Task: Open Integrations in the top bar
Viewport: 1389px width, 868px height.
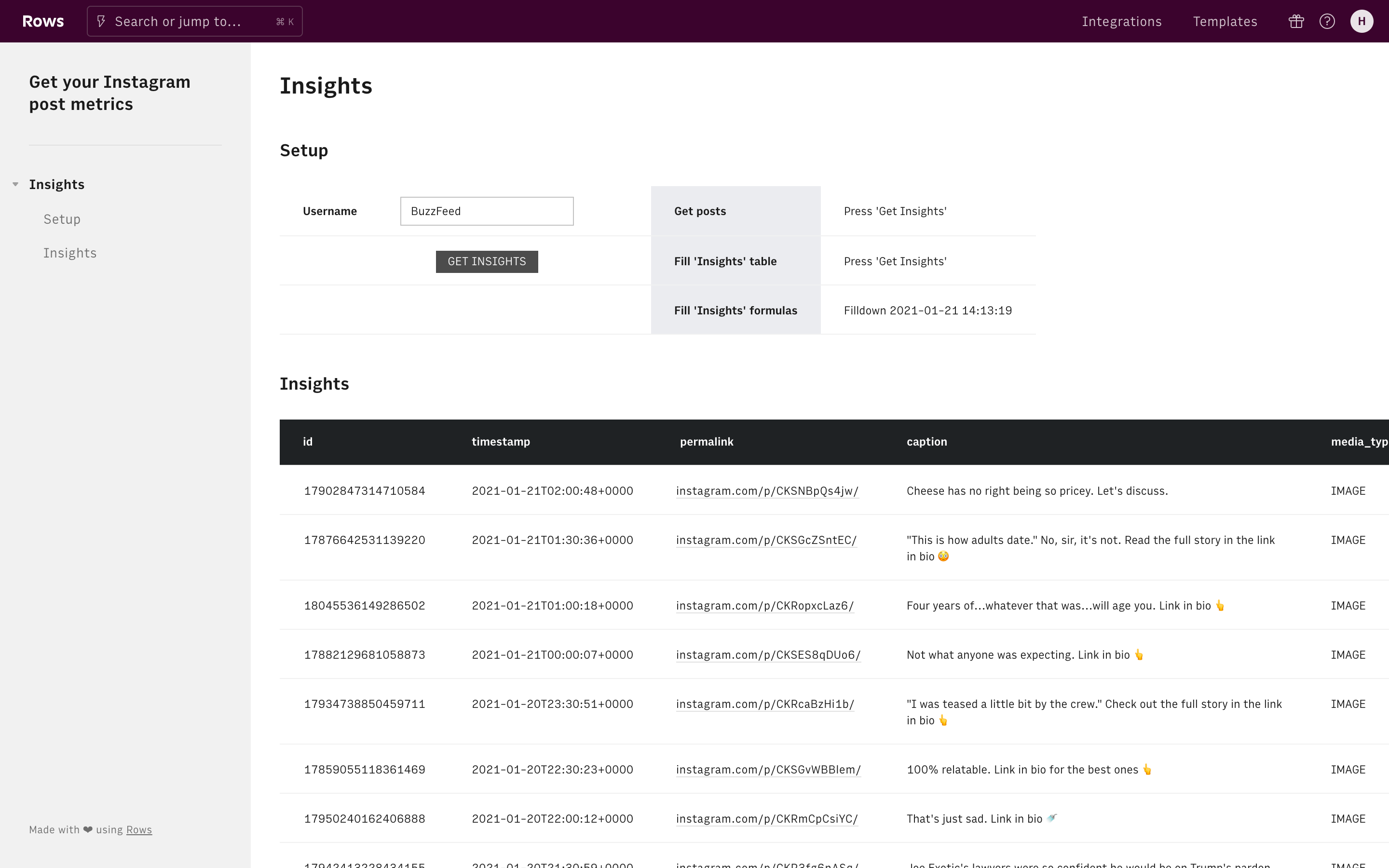Action: (x=1121, y=21)
